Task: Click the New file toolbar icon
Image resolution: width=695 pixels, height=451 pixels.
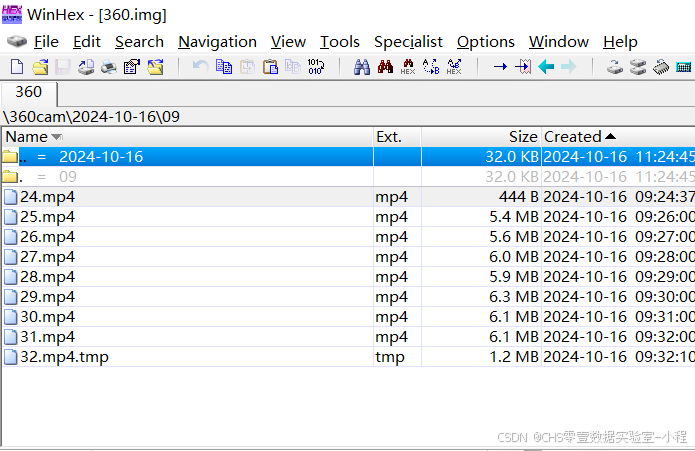Action: [x=17, y=67]
